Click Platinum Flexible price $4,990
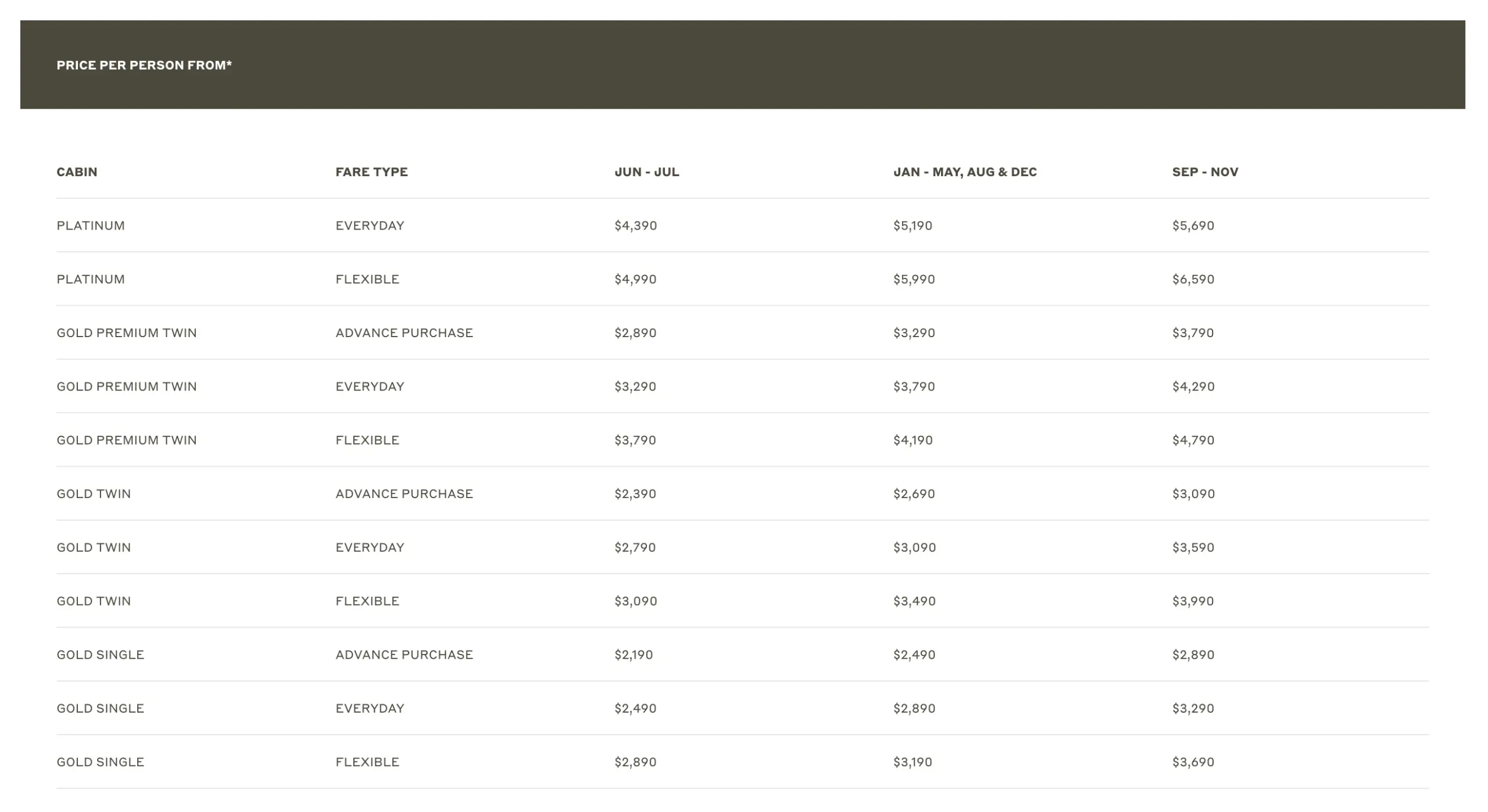Viewport: 1488px width, 812px height. pyautogui.click(x=635, y=279)
